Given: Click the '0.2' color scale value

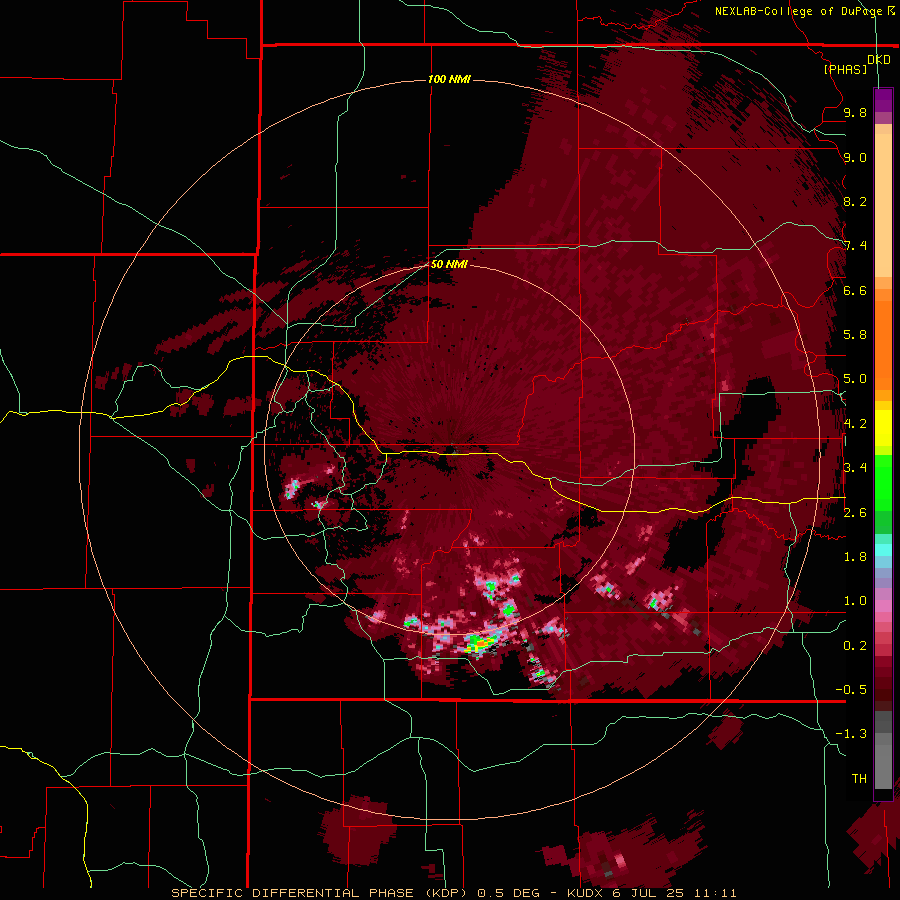Looking at the screenshot, I should [x=855, y=645].
